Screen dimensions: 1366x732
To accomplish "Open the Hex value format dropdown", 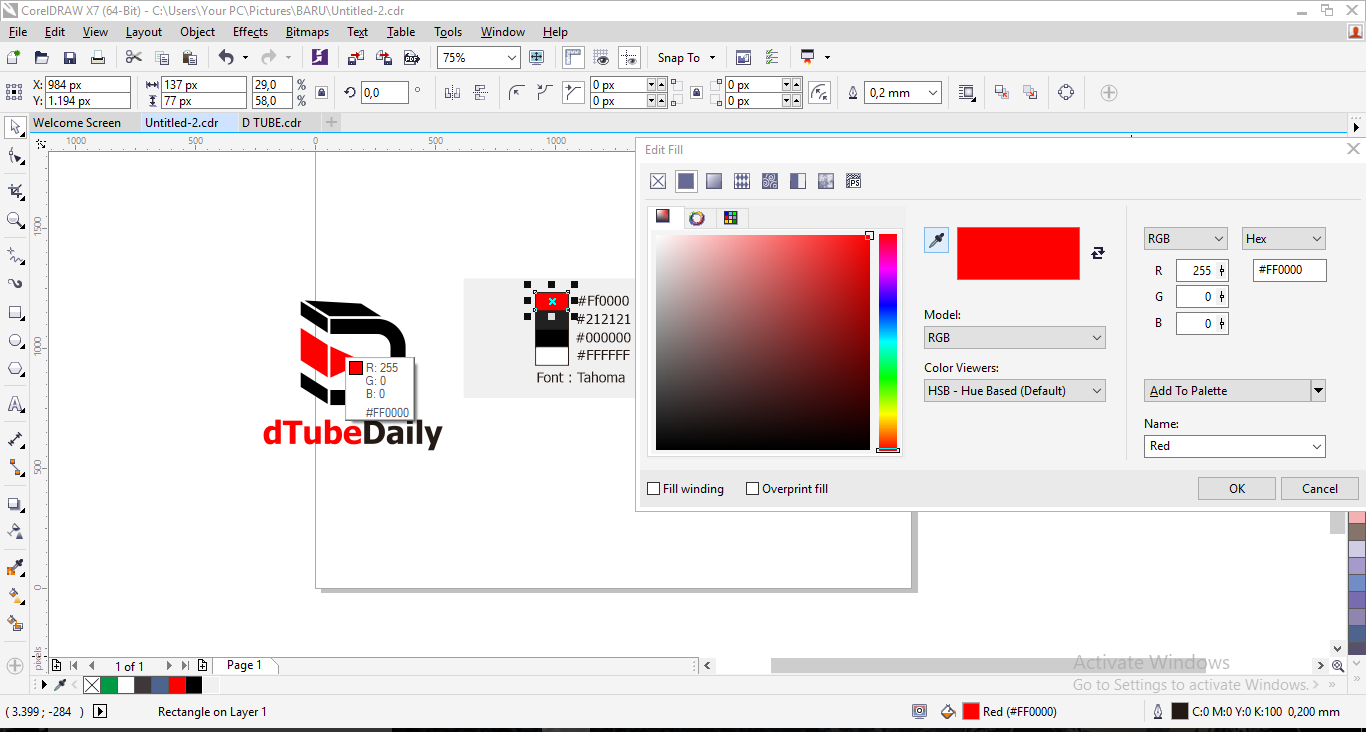I will 1284,239.
